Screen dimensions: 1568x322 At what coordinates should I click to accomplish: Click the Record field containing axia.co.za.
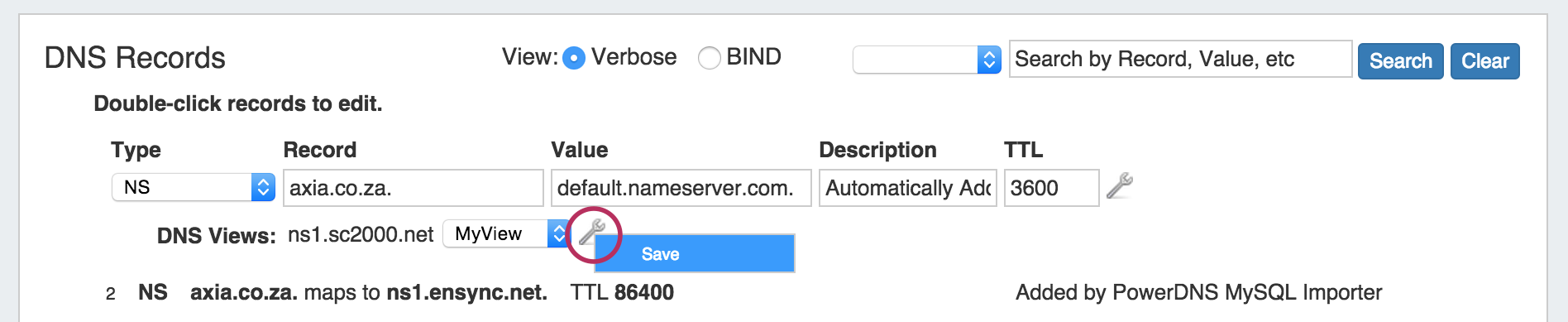[413, 188]
